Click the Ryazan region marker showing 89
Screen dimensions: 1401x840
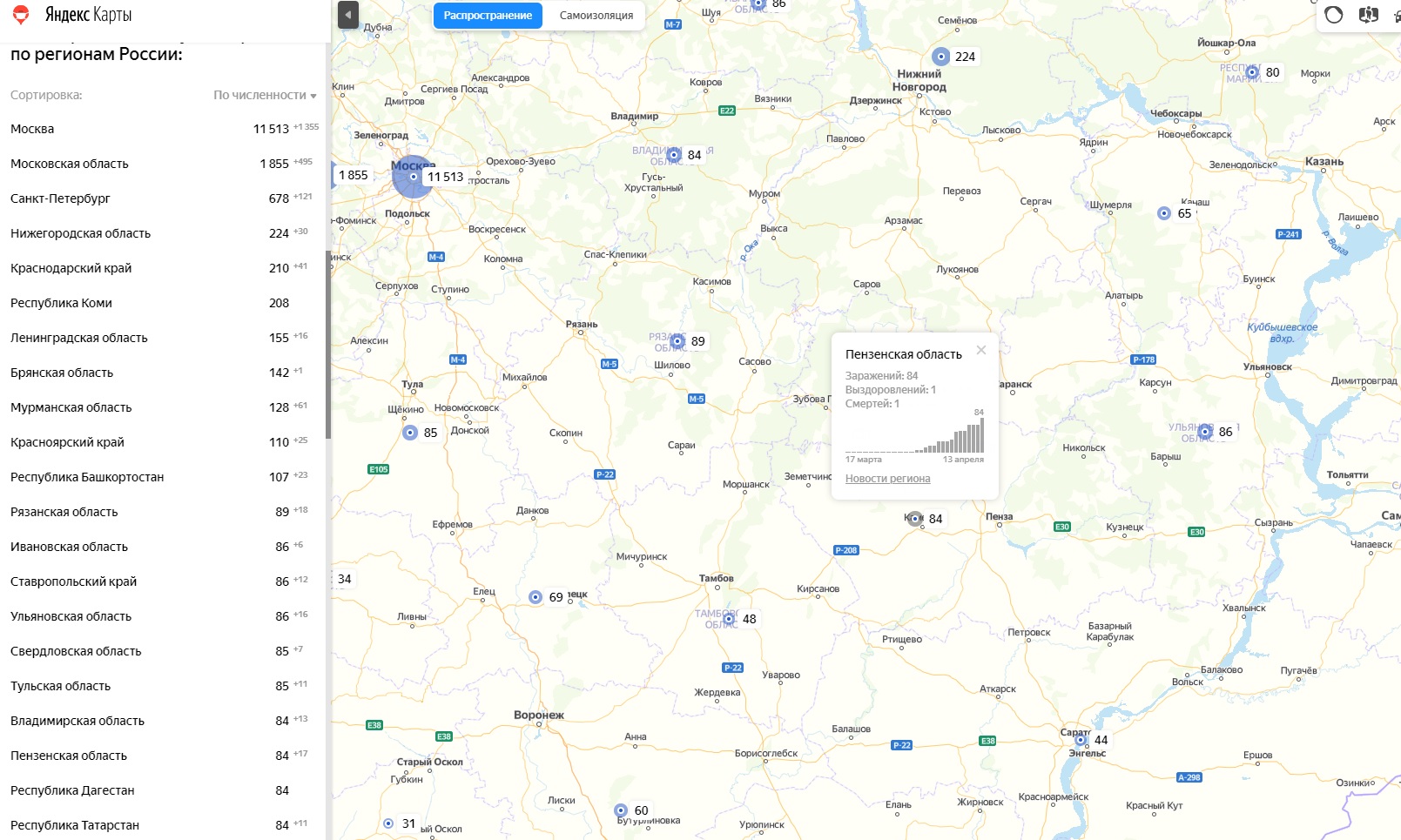(x=677, y=341)
